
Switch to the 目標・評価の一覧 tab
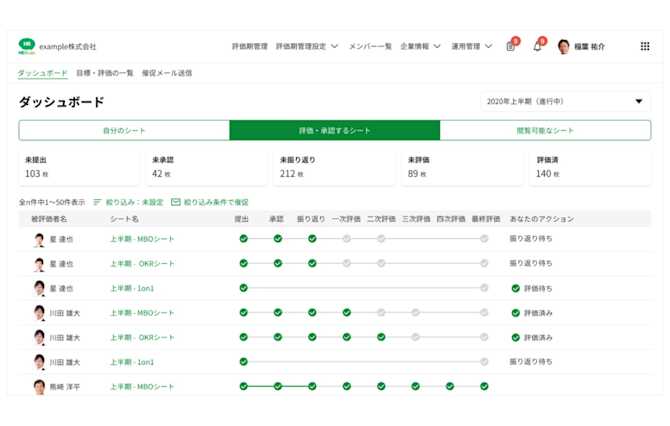pyautogui.click(x=105, y=73)
